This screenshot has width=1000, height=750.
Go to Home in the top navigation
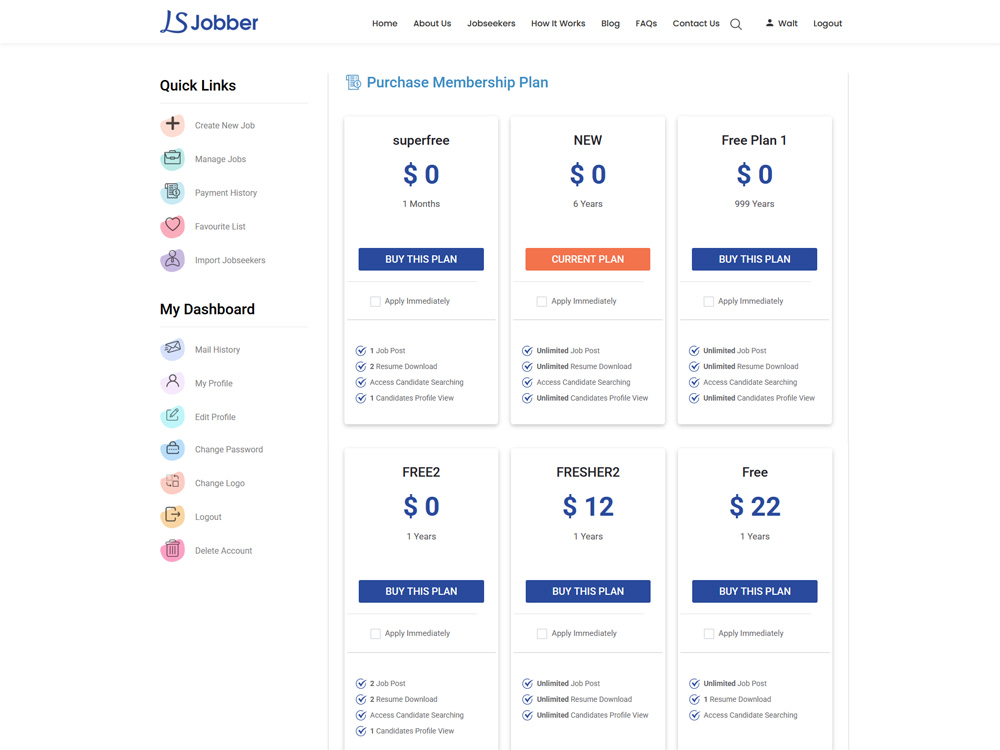(385, 24)
